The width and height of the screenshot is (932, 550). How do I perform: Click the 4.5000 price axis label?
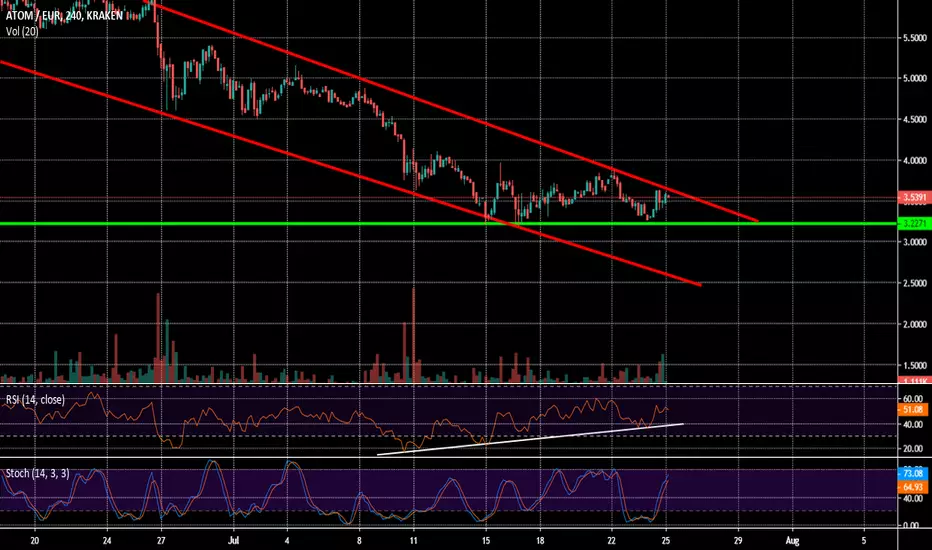click(x=915, y=120)
